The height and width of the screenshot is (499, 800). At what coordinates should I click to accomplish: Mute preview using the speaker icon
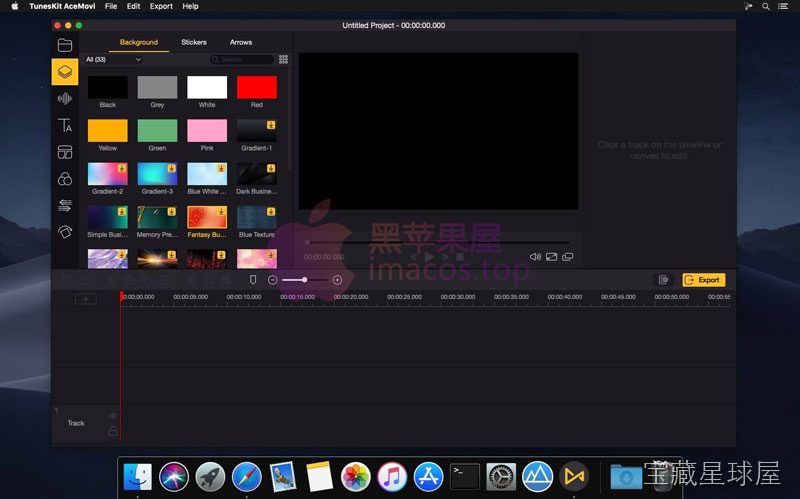coord(535,257)
